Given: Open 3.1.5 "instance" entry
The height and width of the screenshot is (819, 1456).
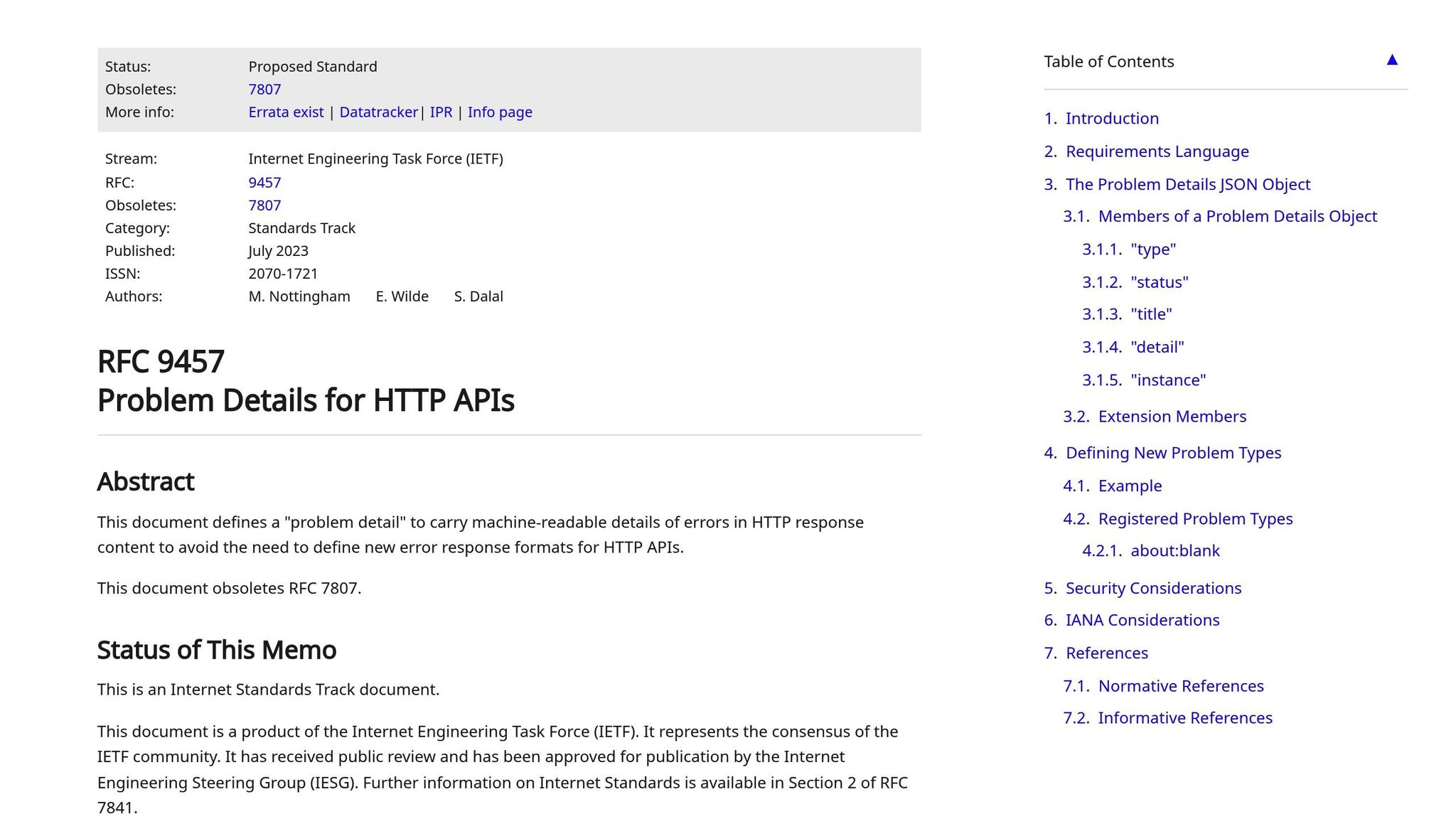Looking at the screenshot, I should pyautogui.click(x=1167, y=380).
